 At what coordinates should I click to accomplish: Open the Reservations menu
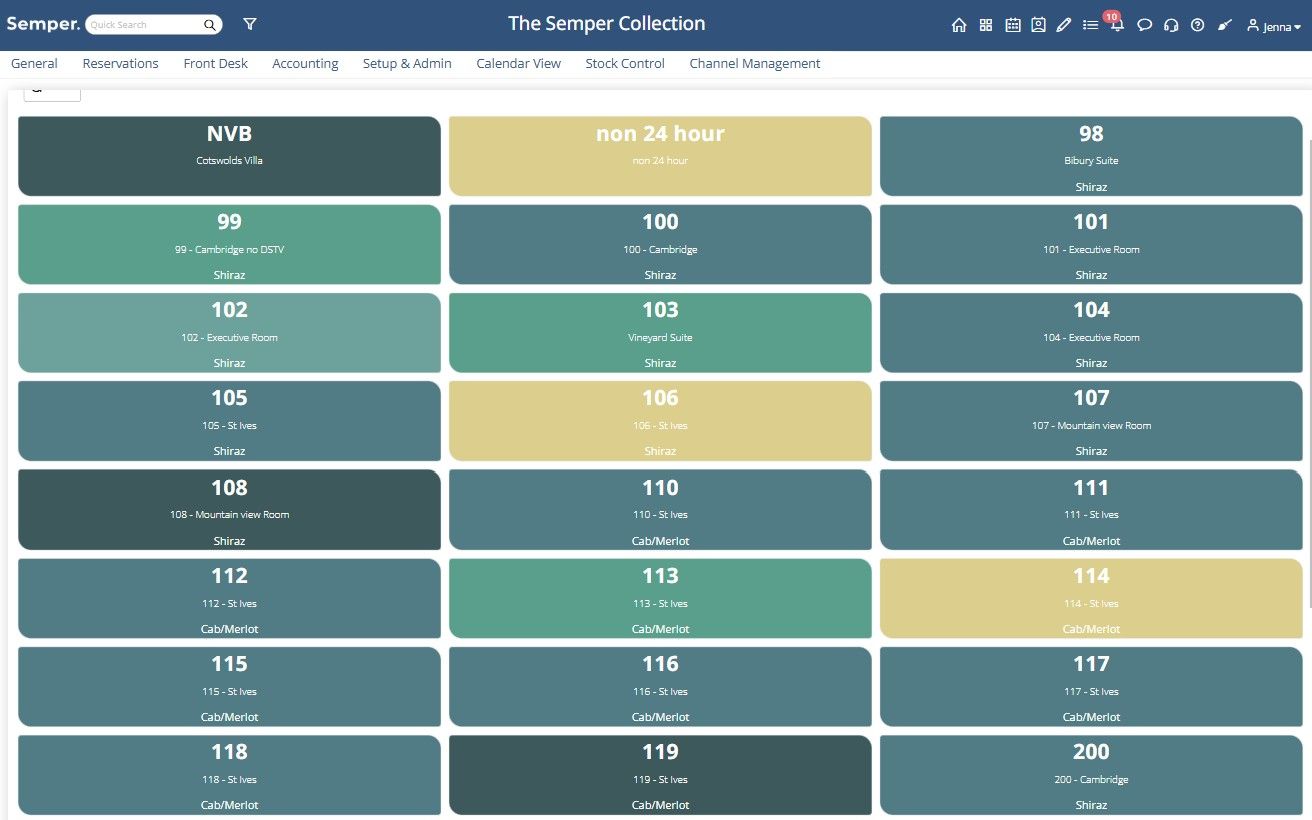[x=120, y=63]
